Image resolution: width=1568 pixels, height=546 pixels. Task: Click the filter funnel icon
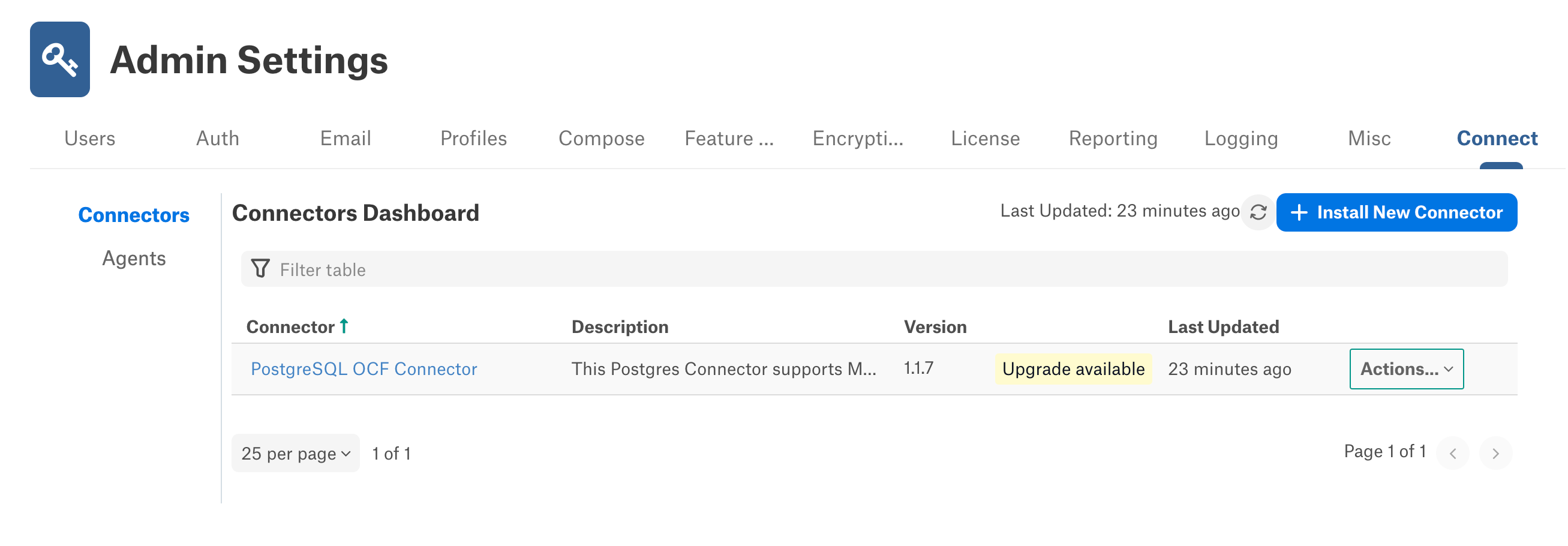[x=260, y=269]
